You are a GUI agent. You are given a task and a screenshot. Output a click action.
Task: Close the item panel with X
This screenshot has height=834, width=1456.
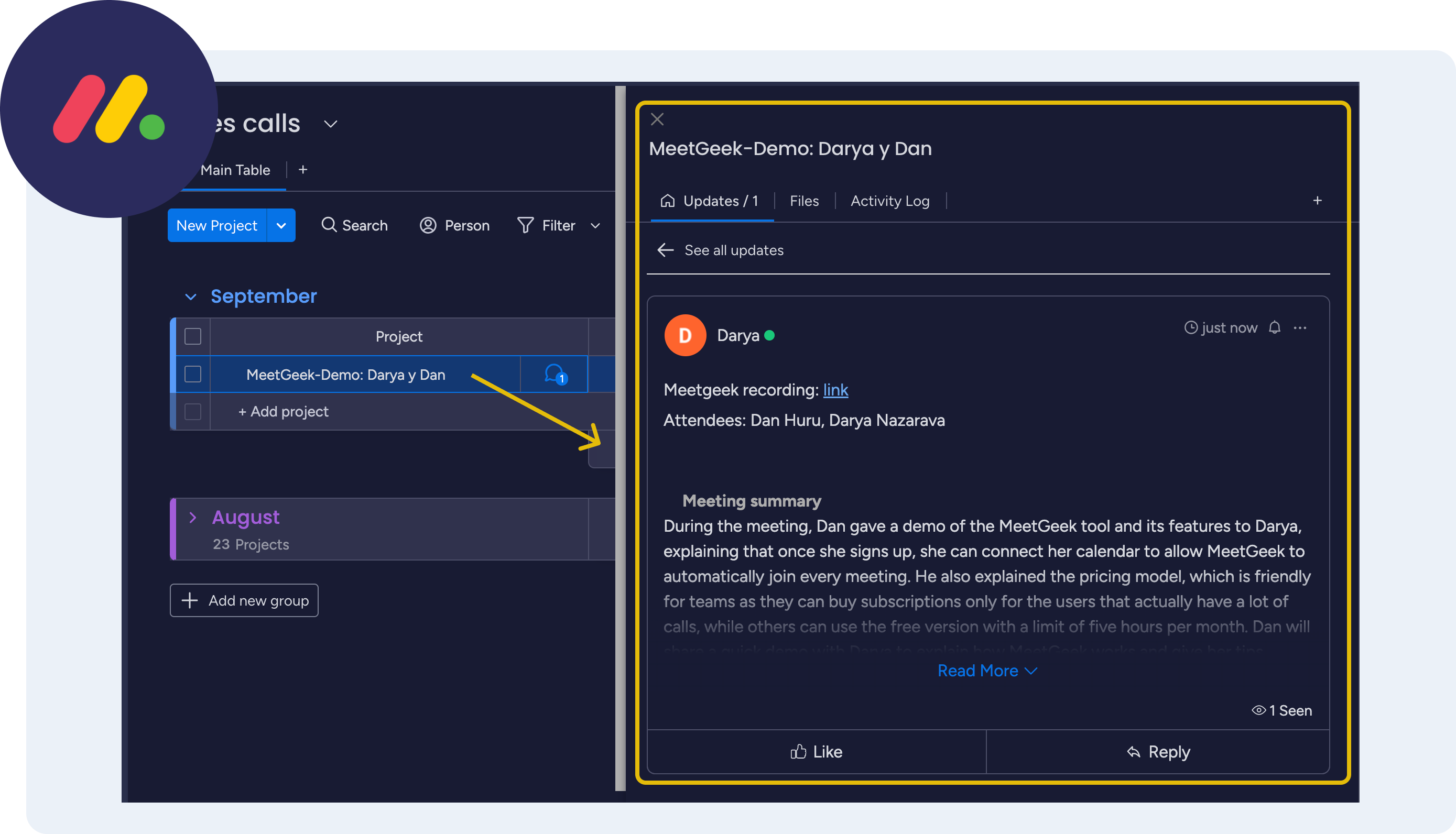tap(657, 119)
